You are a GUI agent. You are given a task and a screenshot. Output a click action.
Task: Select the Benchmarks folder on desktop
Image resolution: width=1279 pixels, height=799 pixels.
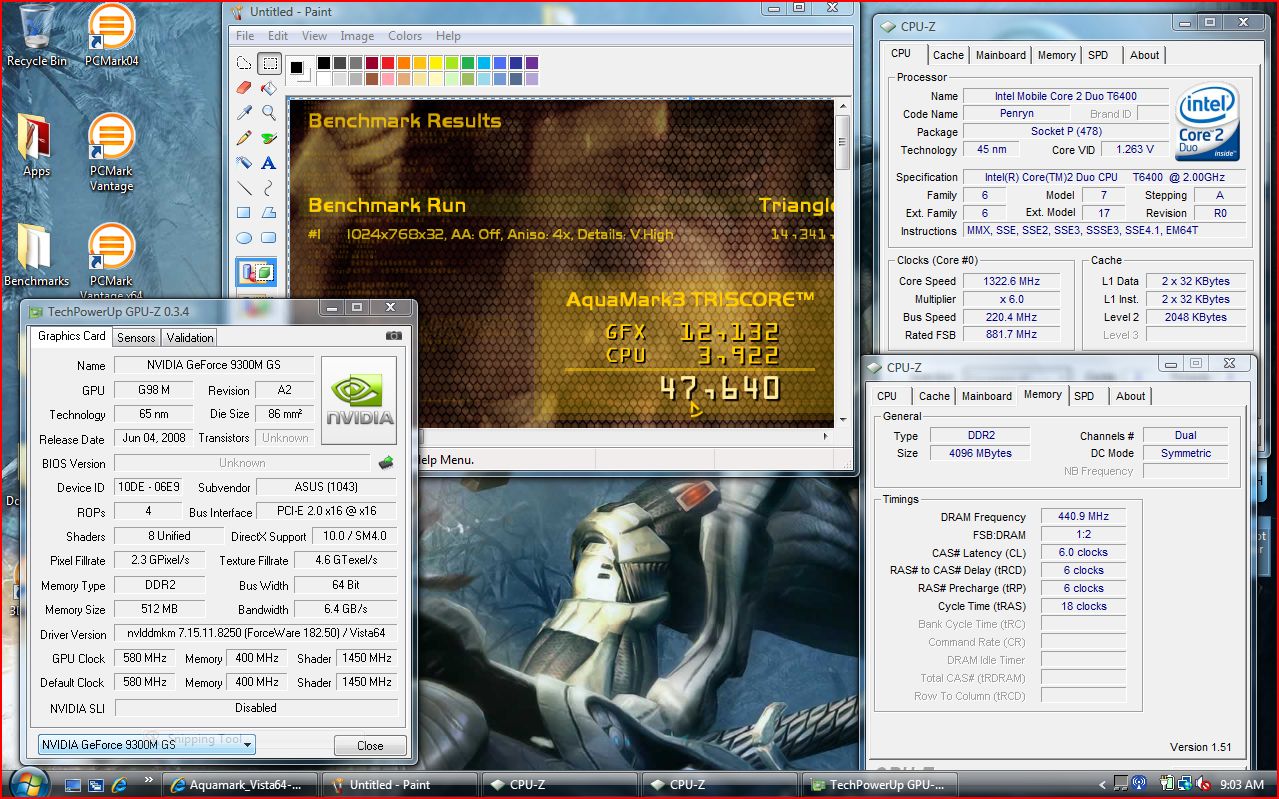tap(36, 255)
